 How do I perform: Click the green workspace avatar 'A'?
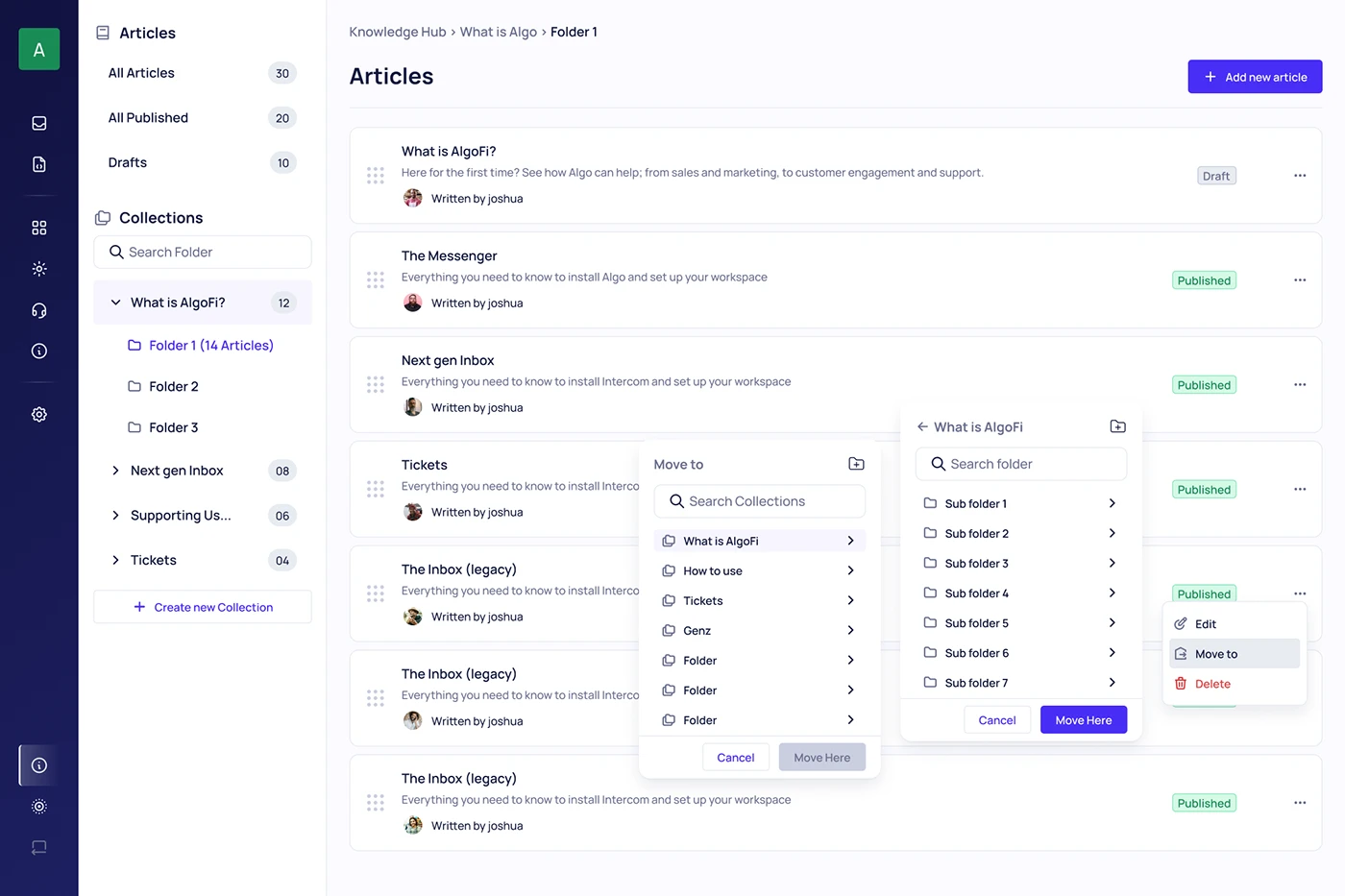(39, 49)
